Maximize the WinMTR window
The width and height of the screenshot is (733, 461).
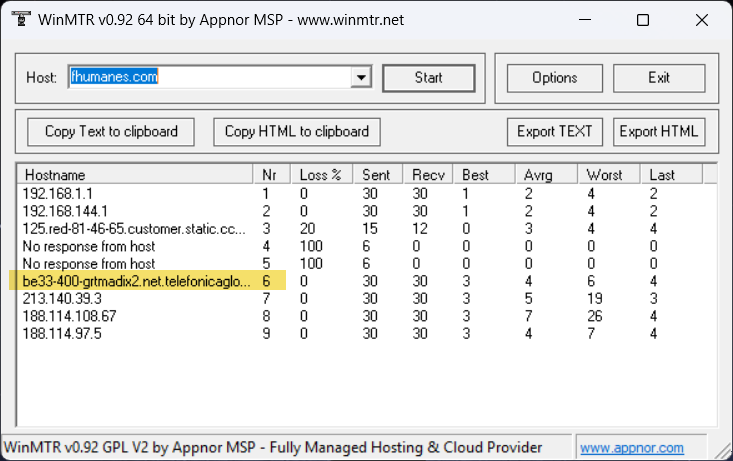click(643, 20)
